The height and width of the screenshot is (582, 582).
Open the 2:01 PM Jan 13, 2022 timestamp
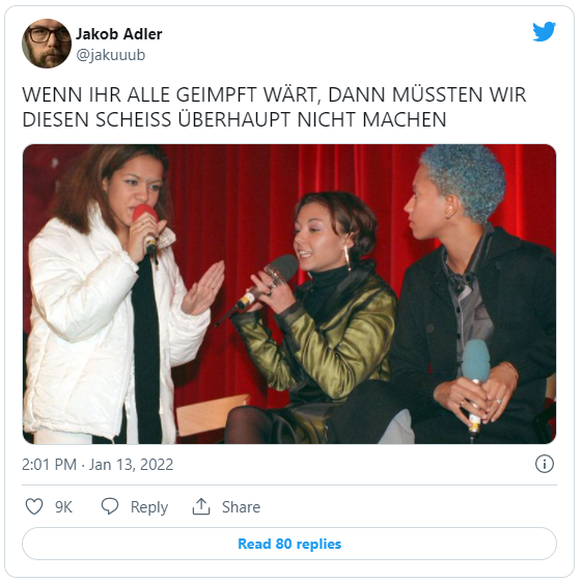tap(98, 465)
